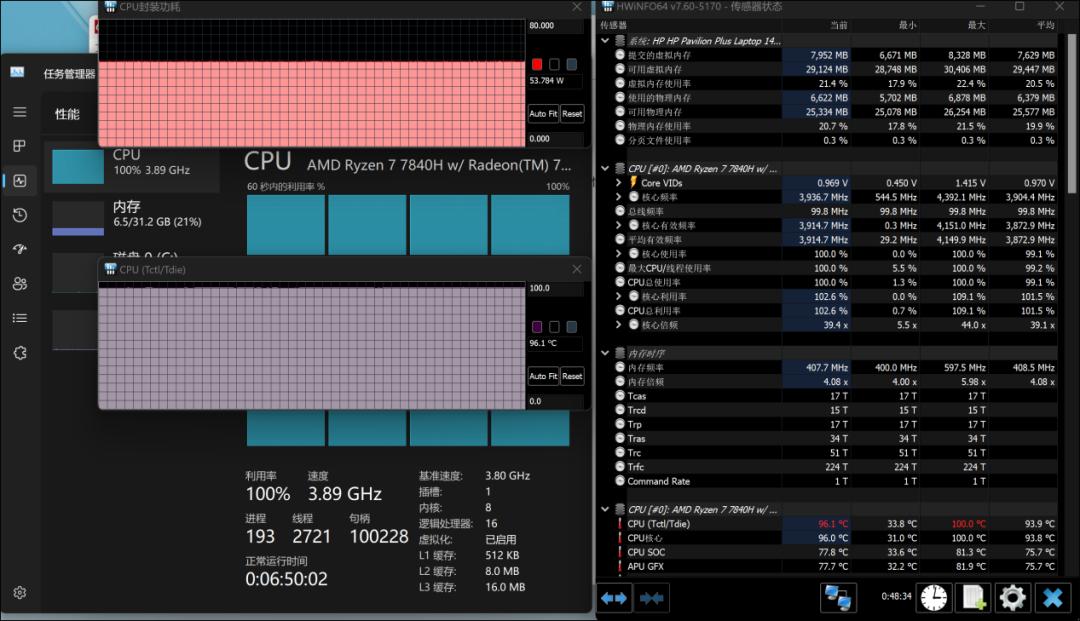Click red color swatch in CPU power graph
Viewport: 1080px width, 621px height.
coord(537,65)
